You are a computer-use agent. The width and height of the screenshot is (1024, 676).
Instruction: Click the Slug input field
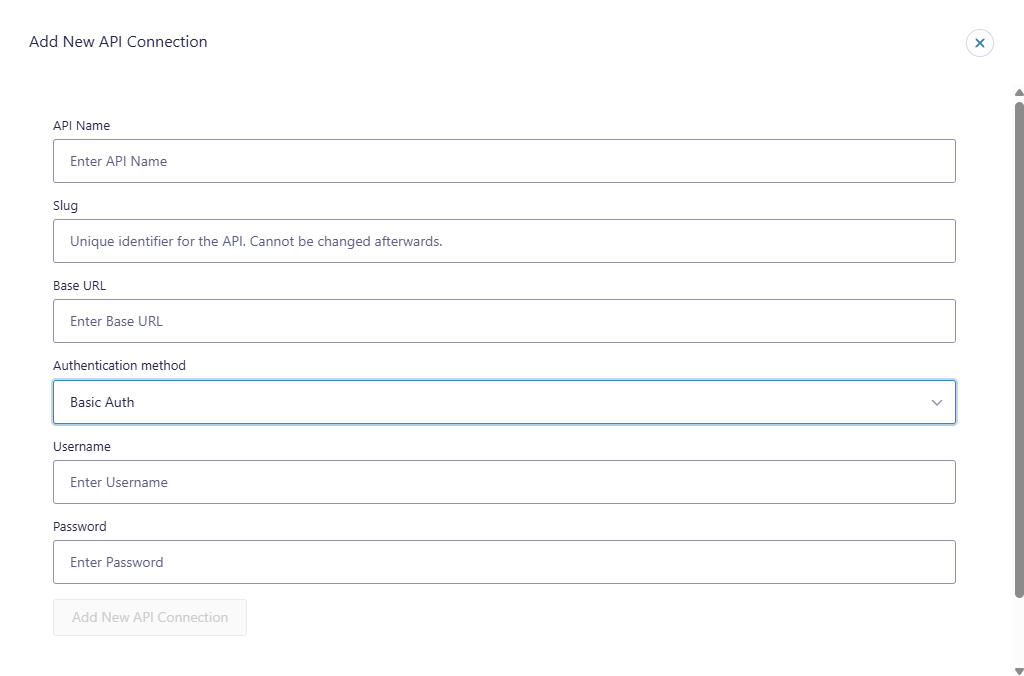503,241
